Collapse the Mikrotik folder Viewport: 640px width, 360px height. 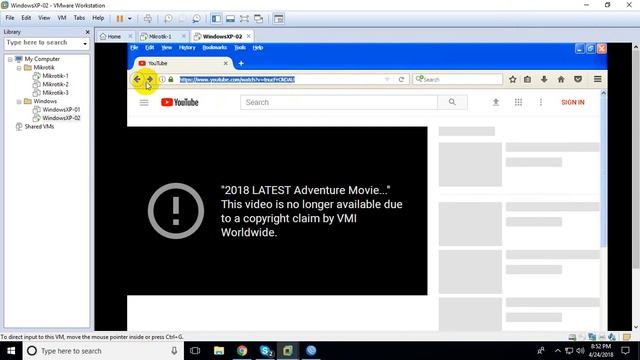pyautogui.click(x=19, y=68)
